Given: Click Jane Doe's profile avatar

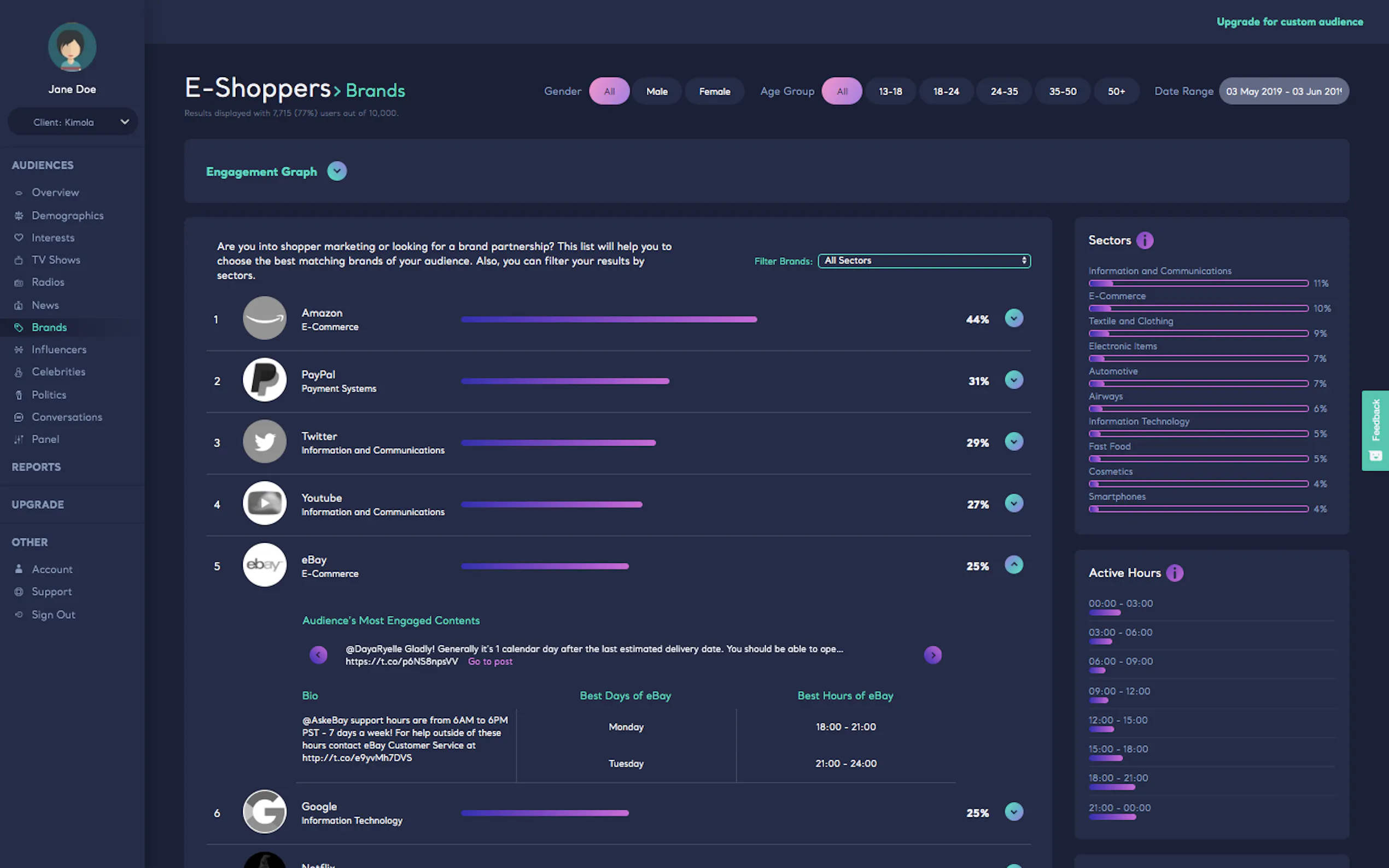Looking at the screenshot, I should tap(72, 47).
